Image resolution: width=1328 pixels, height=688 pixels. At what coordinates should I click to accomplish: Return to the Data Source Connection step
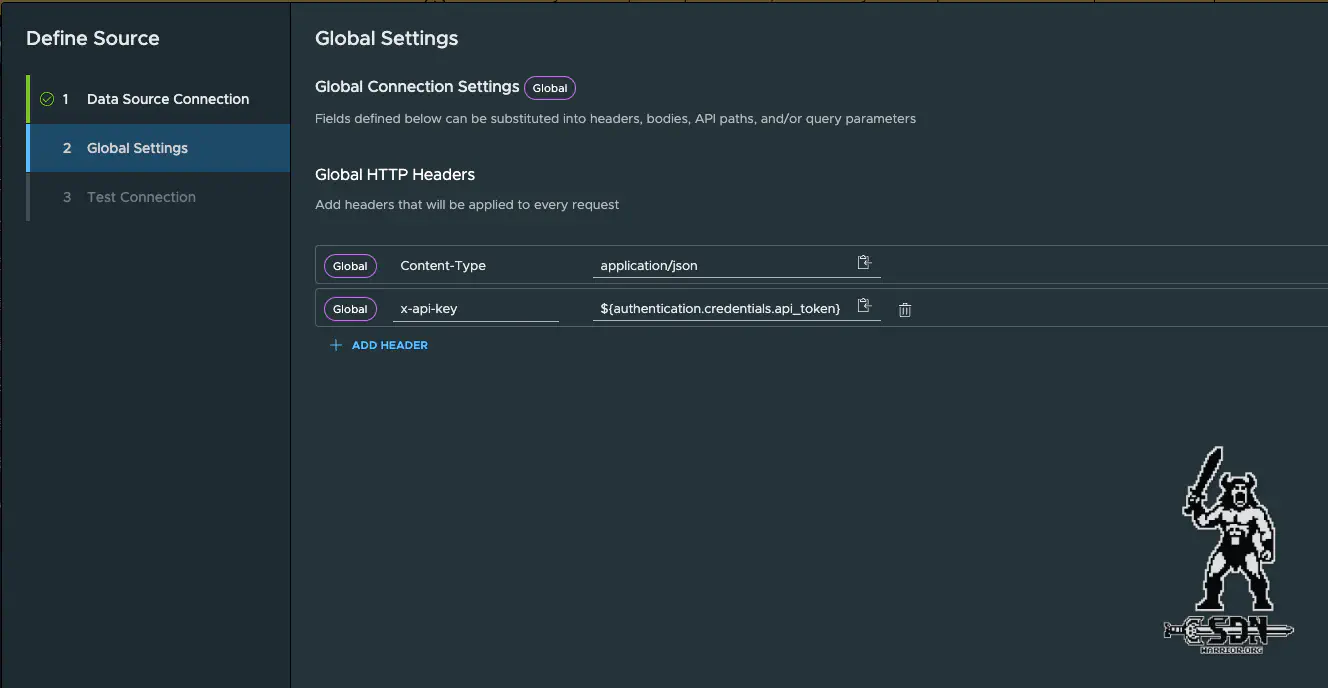(167, 99)
